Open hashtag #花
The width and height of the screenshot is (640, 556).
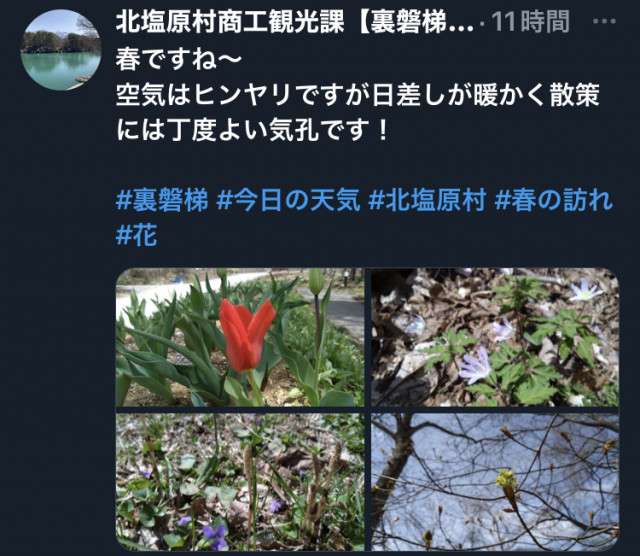136,235
